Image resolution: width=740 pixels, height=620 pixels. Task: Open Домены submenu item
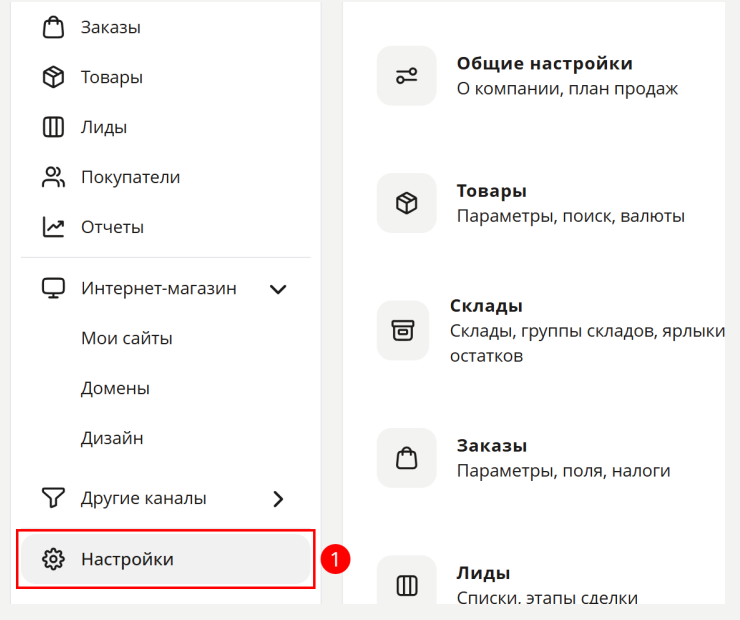[115, 388]
